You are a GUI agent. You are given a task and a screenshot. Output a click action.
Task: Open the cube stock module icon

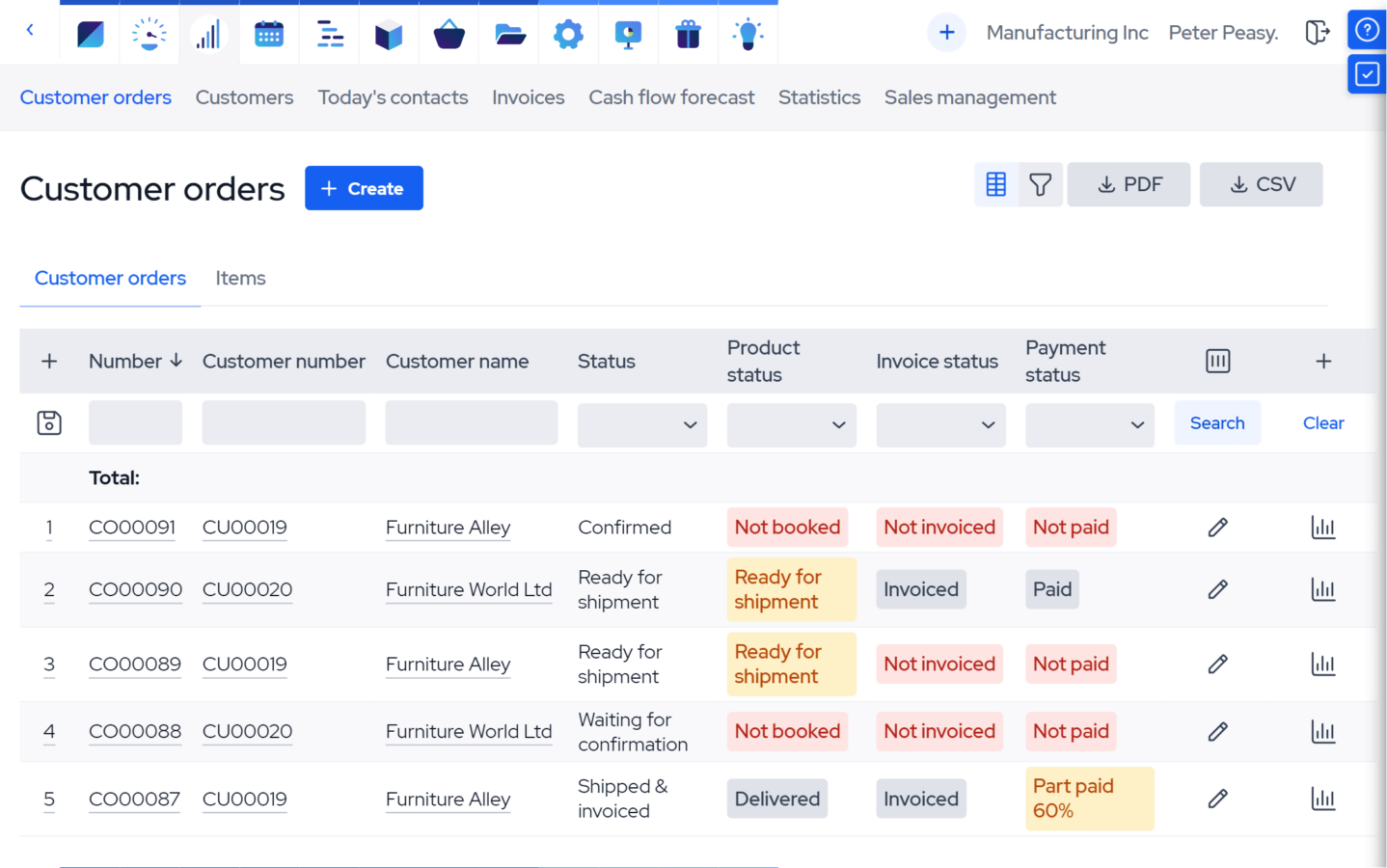[x=389, y=34]
